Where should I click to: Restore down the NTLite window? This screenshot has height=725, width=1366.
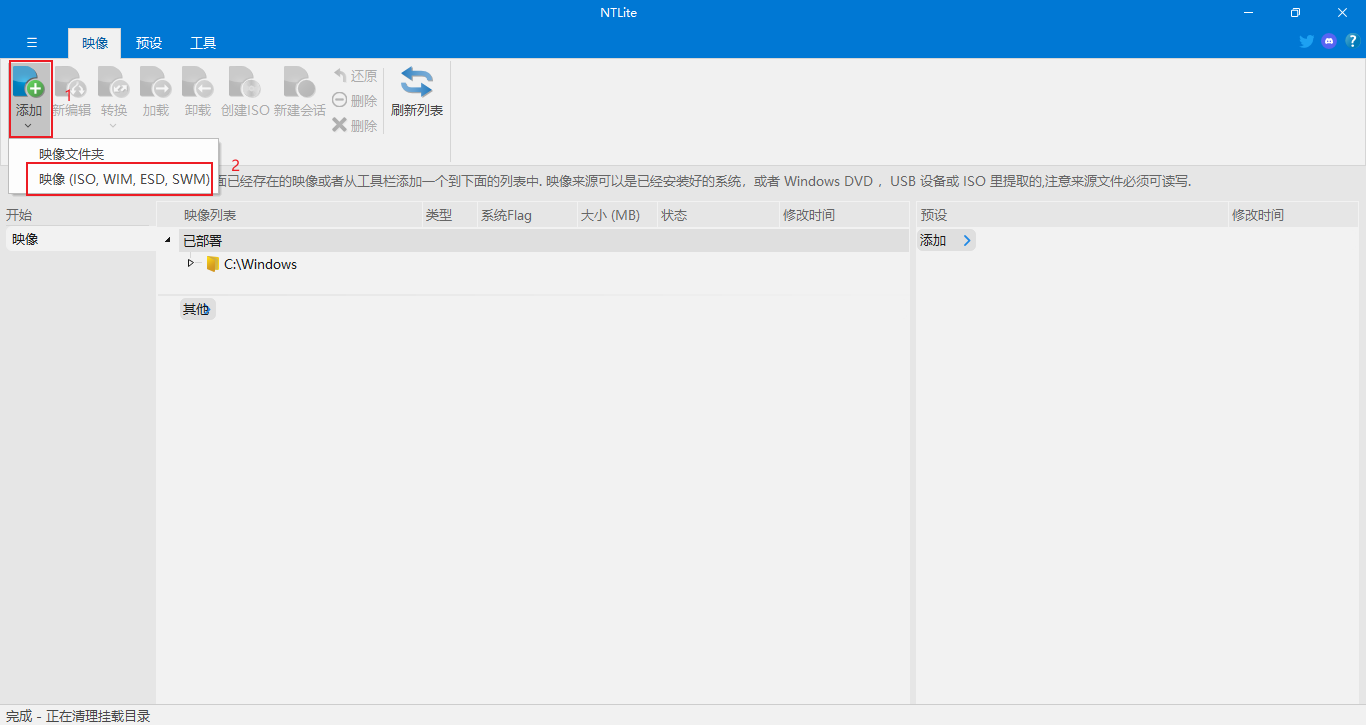tap(1295, 13)
